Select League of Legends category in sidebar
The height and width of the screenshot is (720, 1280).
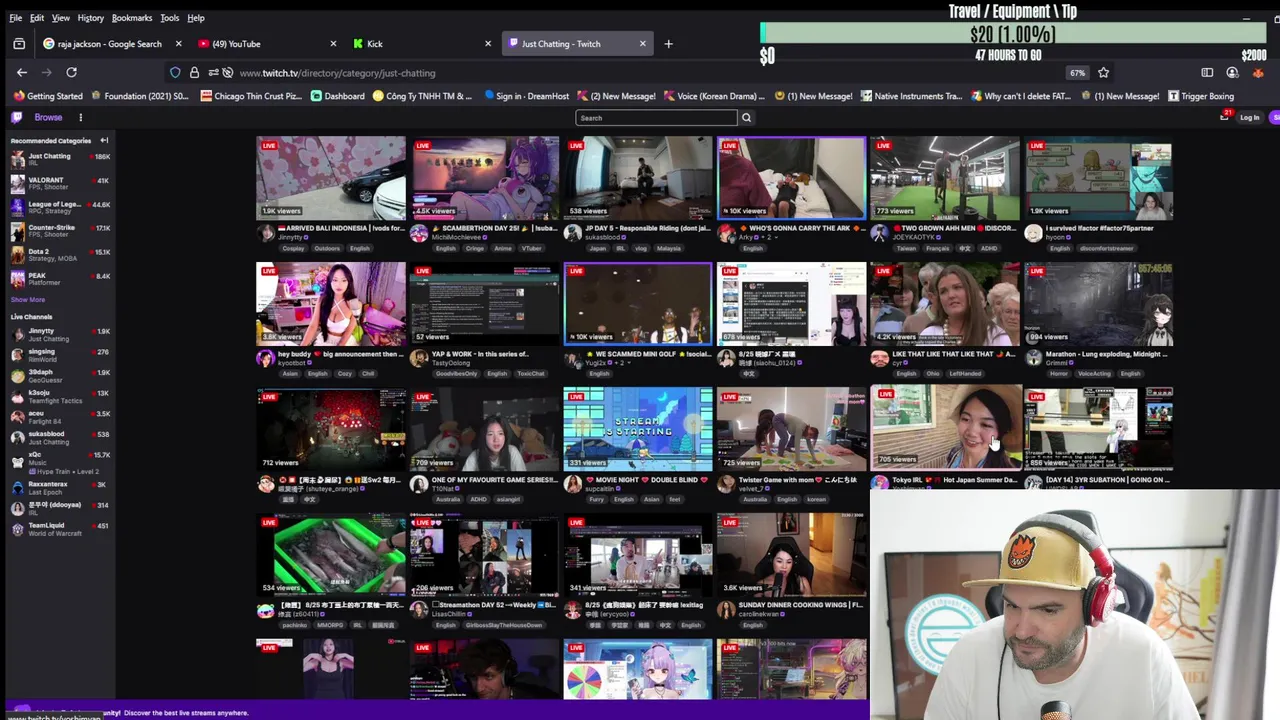click(60, 207)
